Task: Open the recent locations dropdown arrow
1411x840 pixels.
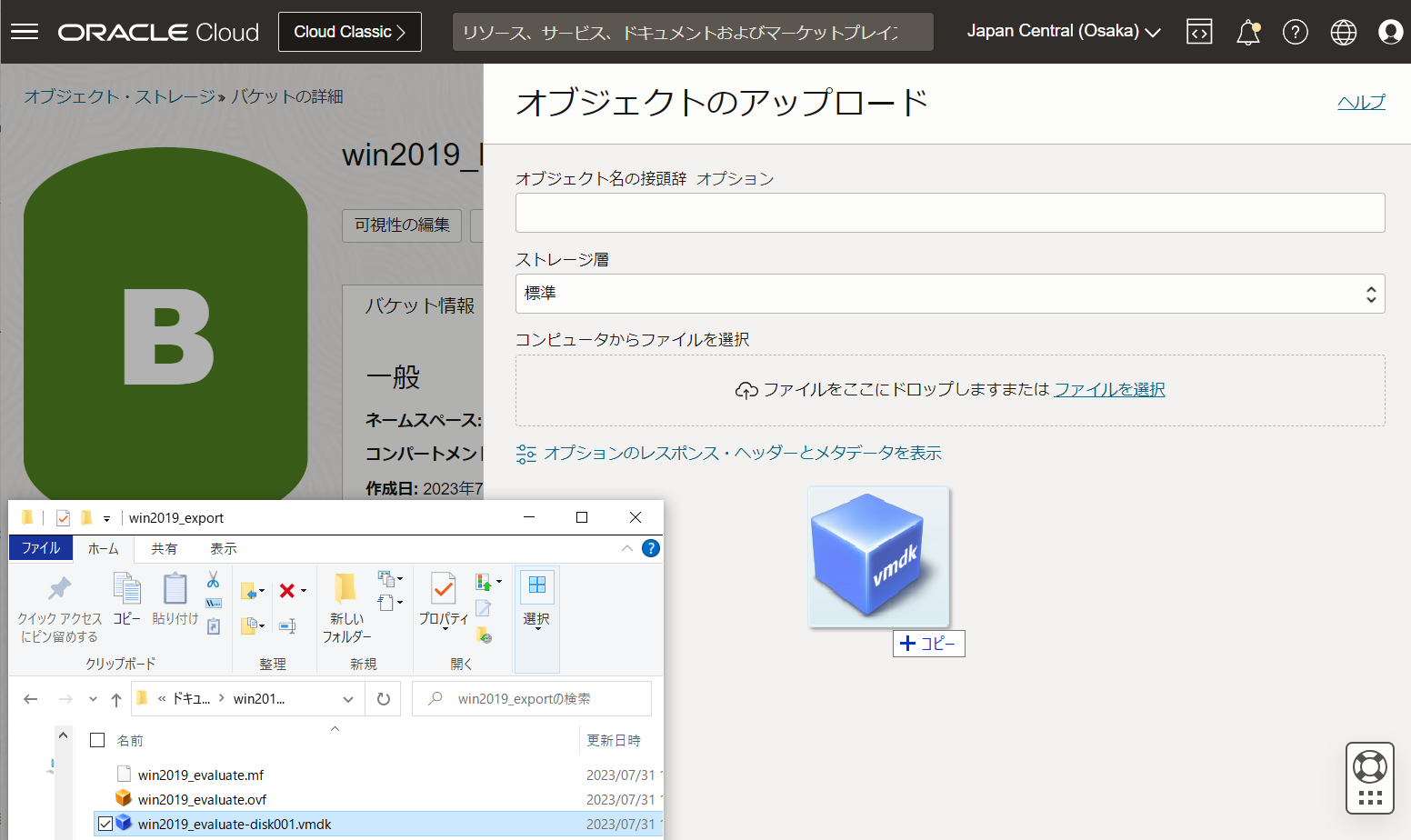Action: coord(93,699)
